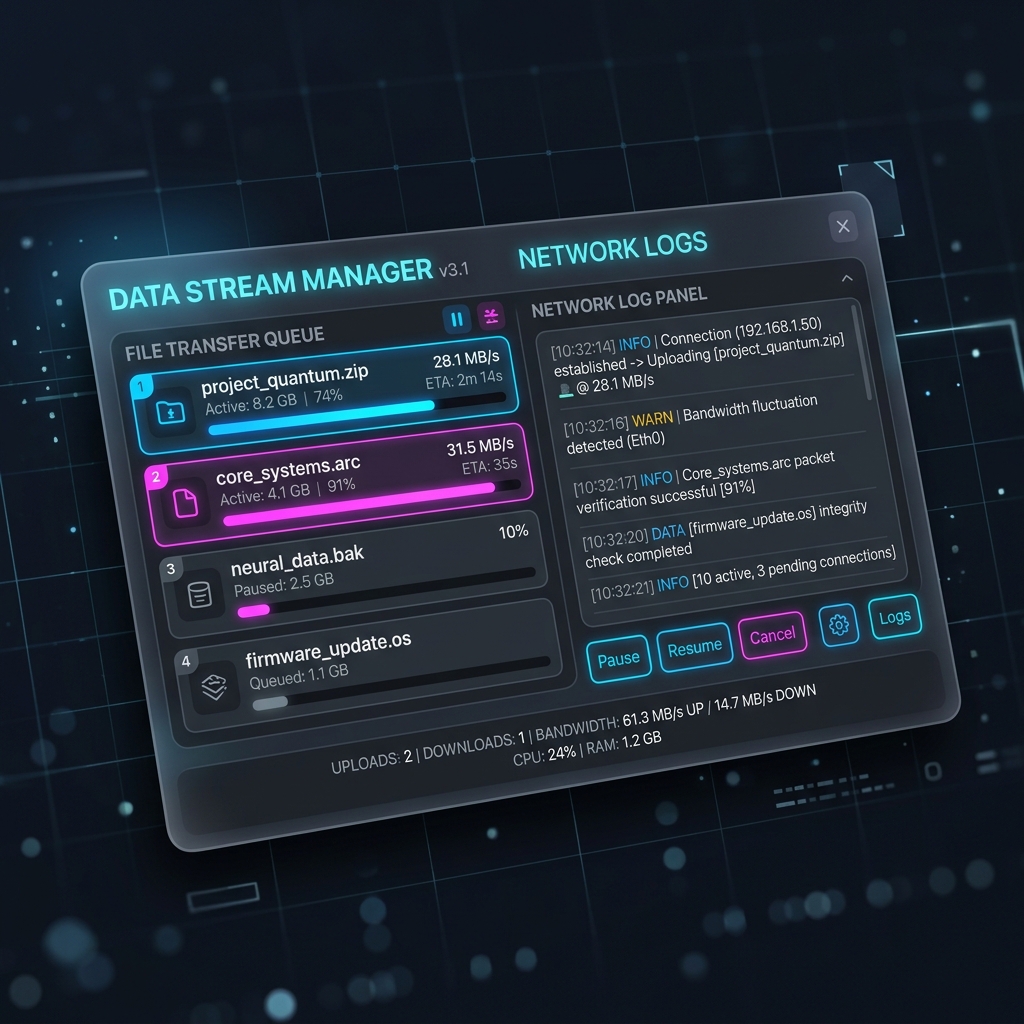Viewport: 1024px width, 1024px height.
Task: Toggle the blue pause icon in the queue header
Action: 456,319
